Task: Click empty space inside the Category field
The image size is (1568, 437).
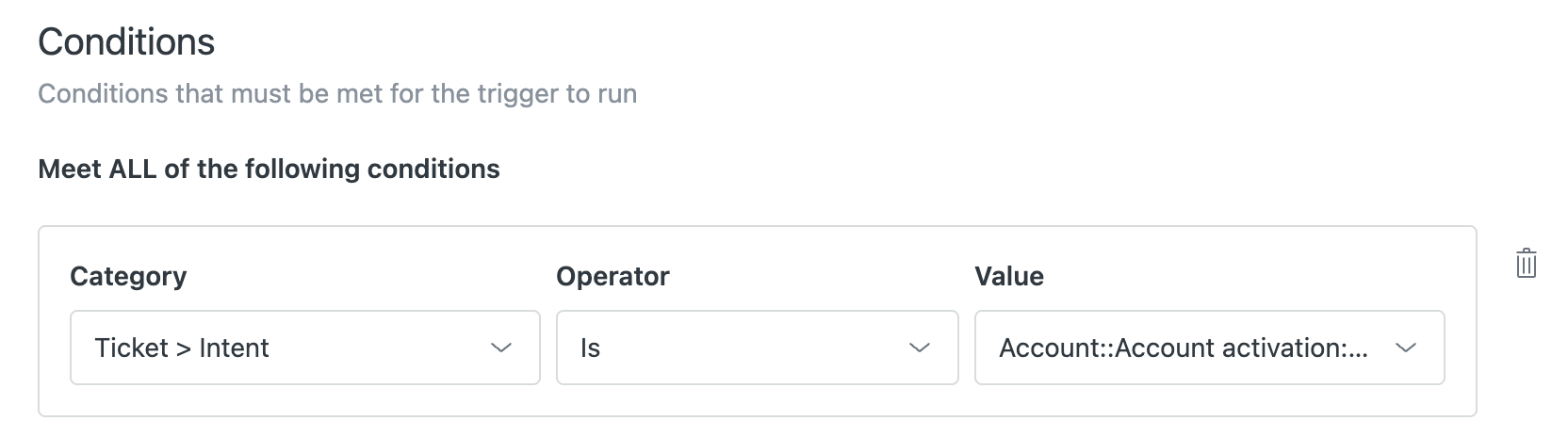Action: 377,348
